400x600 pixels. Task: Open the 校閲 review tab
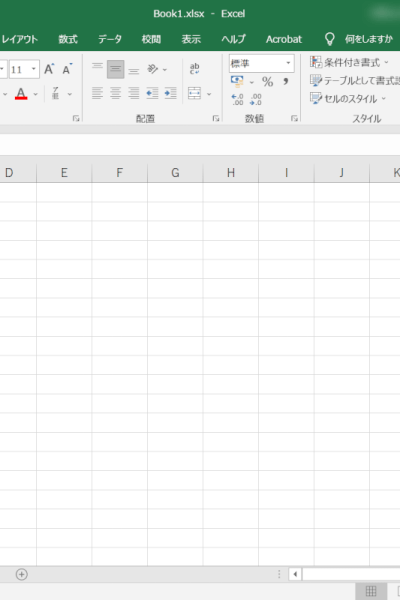point(151,39)
